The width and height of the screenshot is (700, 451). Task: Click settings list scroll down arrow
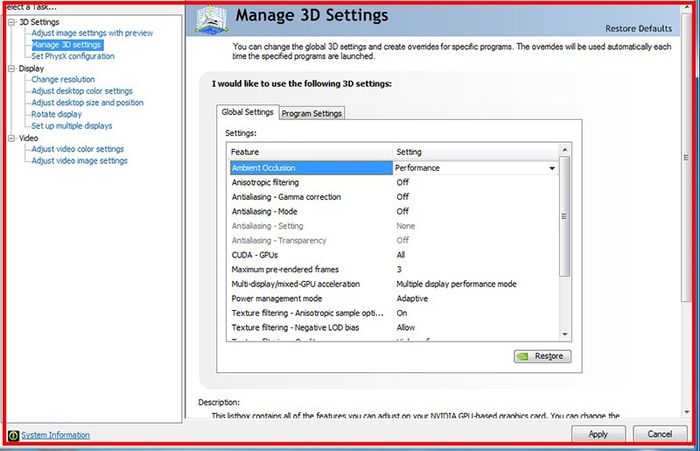(565, 334)
